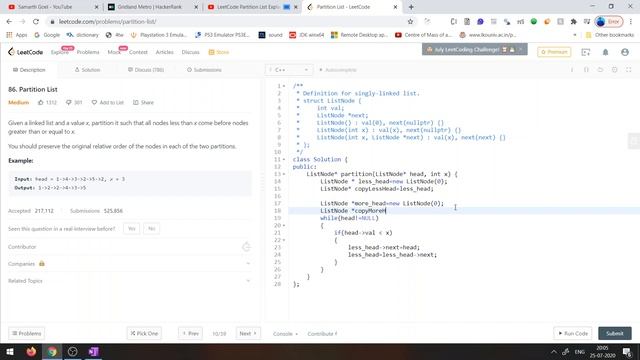Click the editor info icon

[x=572, y=70]
